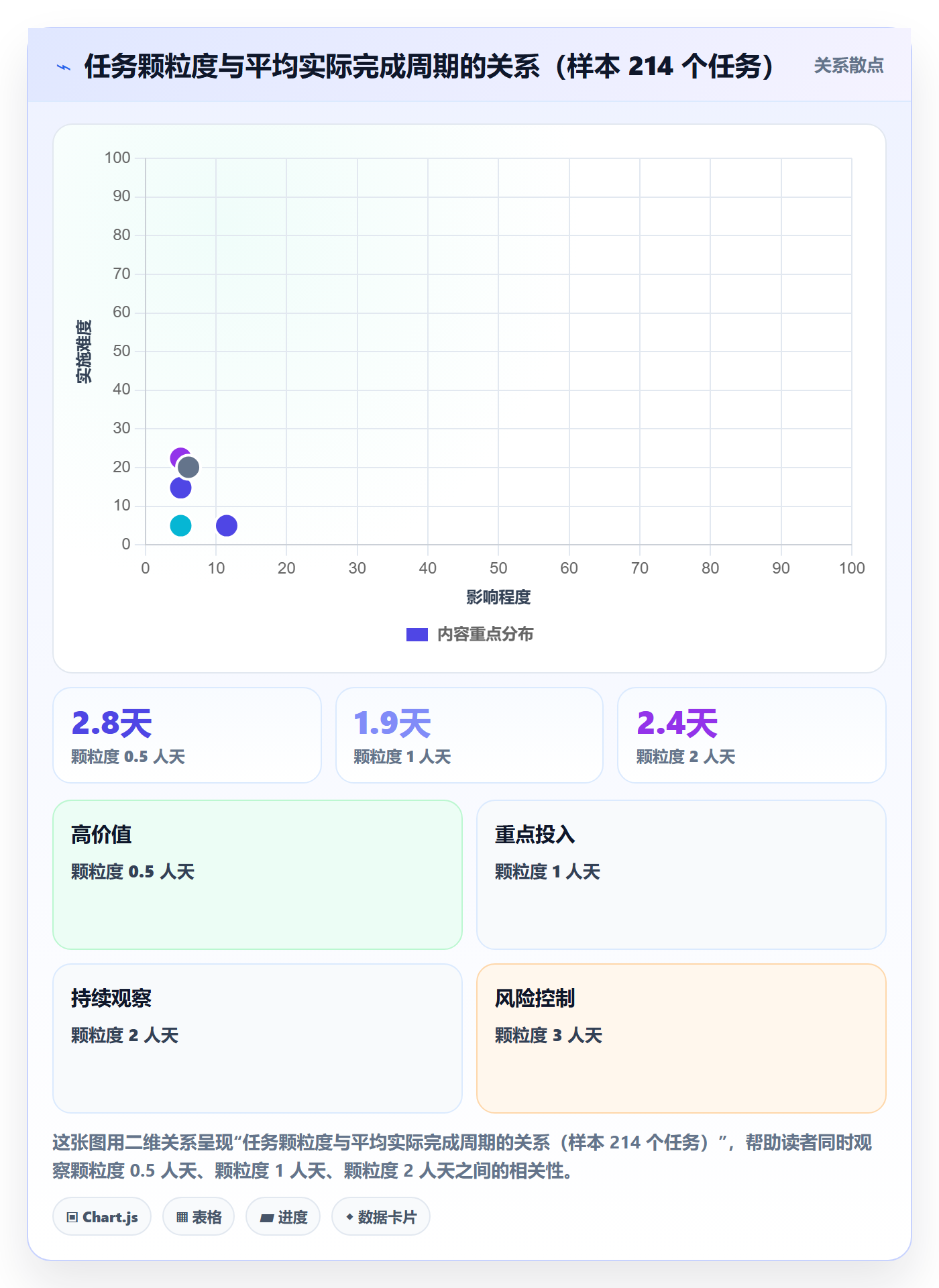The height and width of the screenshot is (1288, 939).
Task: Select the gray scatter point on the chart
Action: point(188,468)
